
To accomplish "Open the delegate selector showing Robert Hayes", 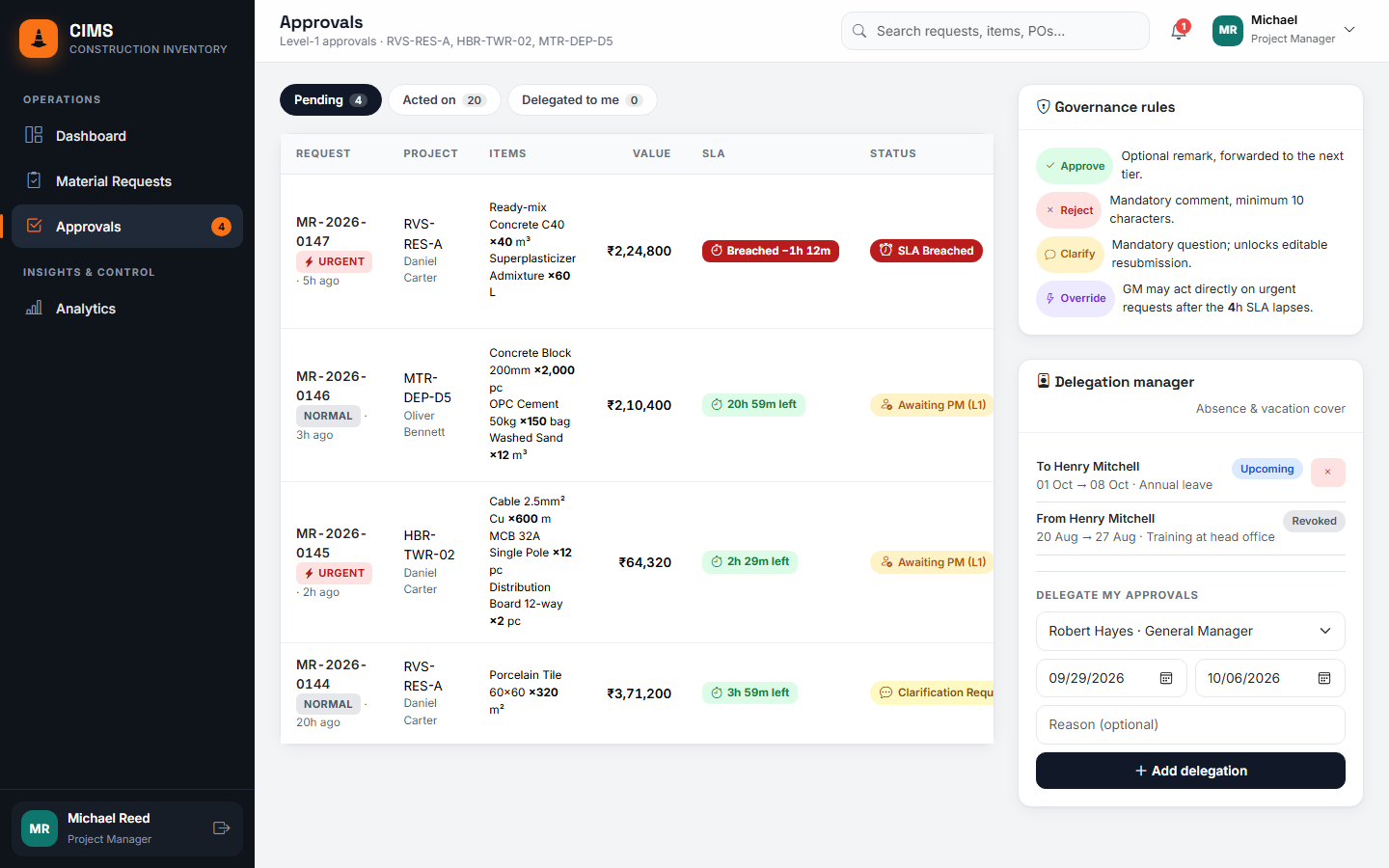I will [x=1190, y=631].
